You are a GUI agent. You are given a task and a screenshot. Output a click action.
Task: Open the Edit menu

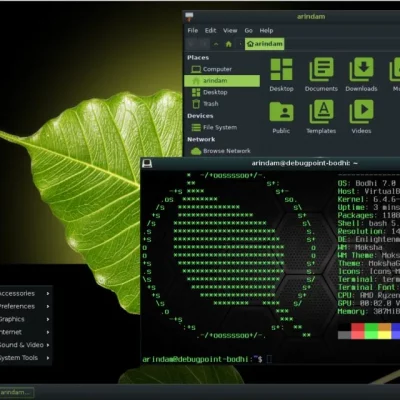point(210,30)
